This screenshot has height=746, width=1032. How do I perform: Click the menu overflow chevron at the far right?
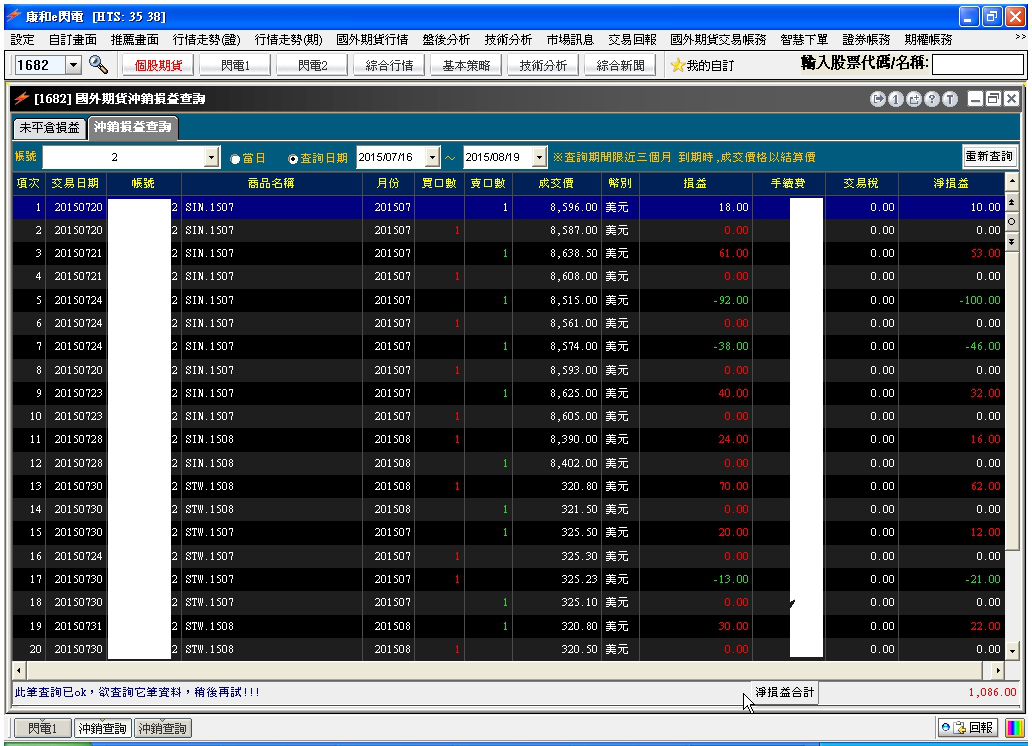click(1020, 37)
